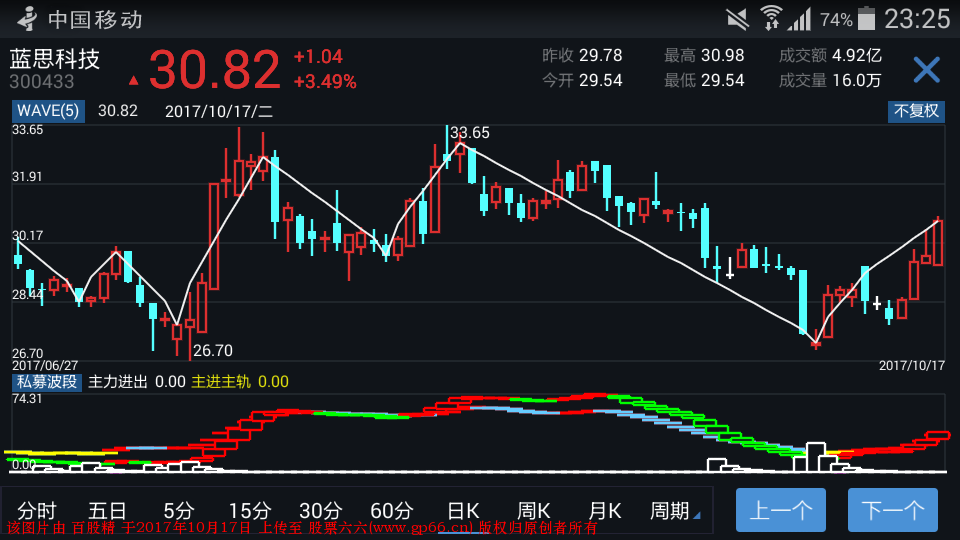960x540 pixels.
Task: Select the 60分 period tab
Action: click(392, 511)
